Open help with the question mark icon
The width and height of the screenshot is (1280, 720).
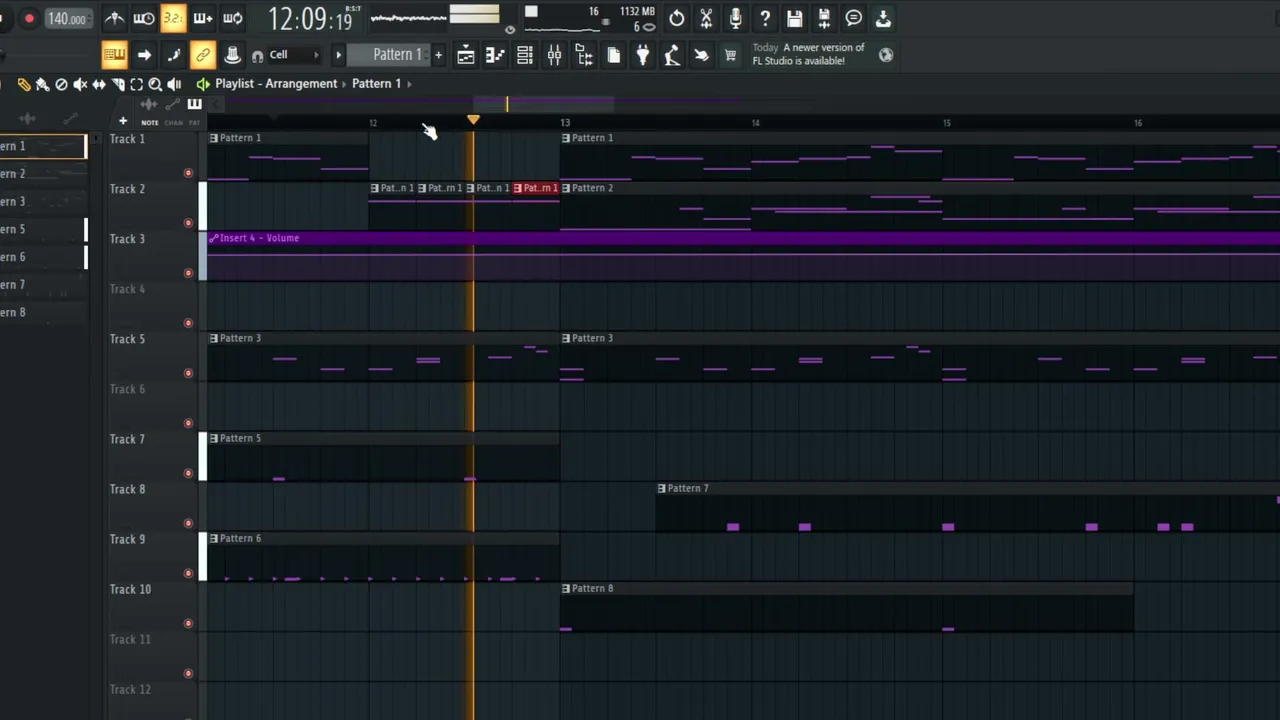[765, 18]
